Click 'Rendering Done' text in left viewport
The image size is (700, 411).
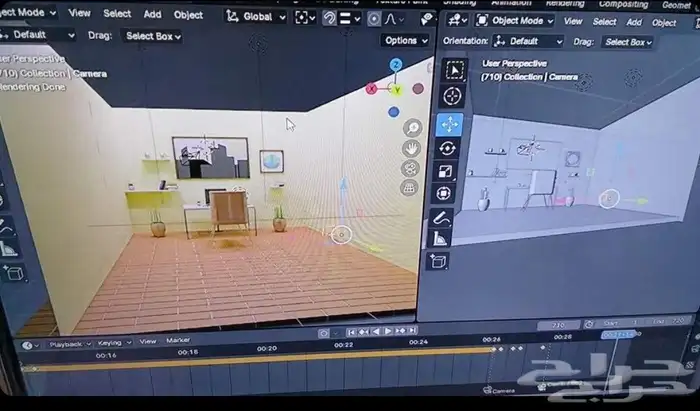coord(33,87)
